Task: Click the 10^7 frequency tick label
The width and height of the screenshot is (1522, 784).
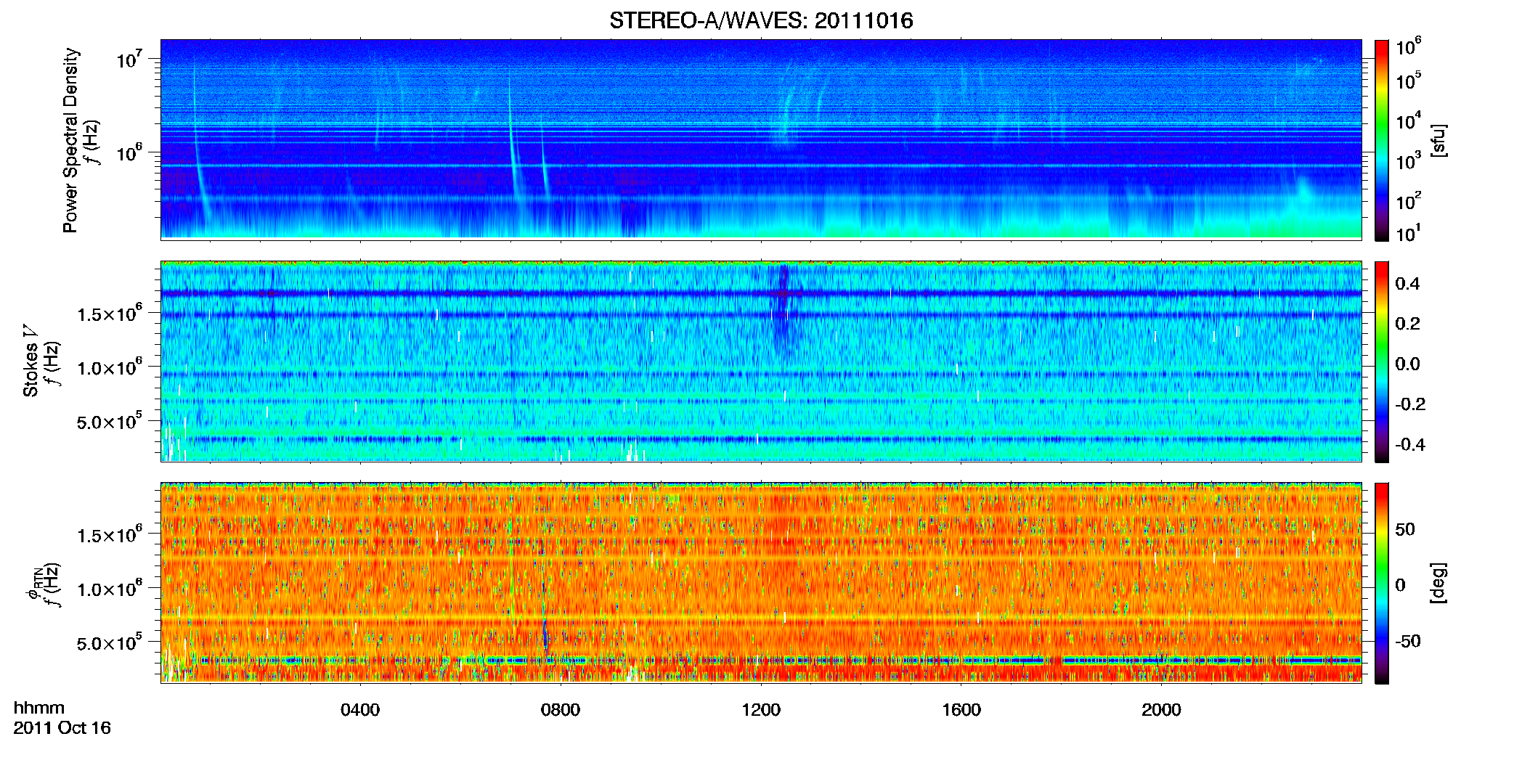Action: click(129, 60)
